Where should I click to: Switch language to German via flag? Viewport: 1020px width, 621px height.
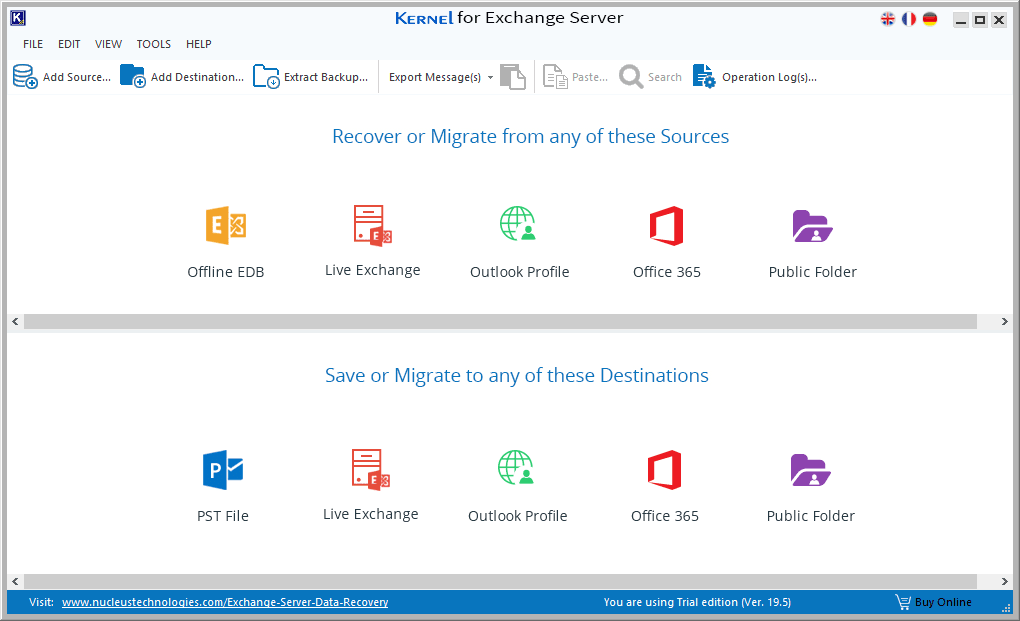point(930,20)
